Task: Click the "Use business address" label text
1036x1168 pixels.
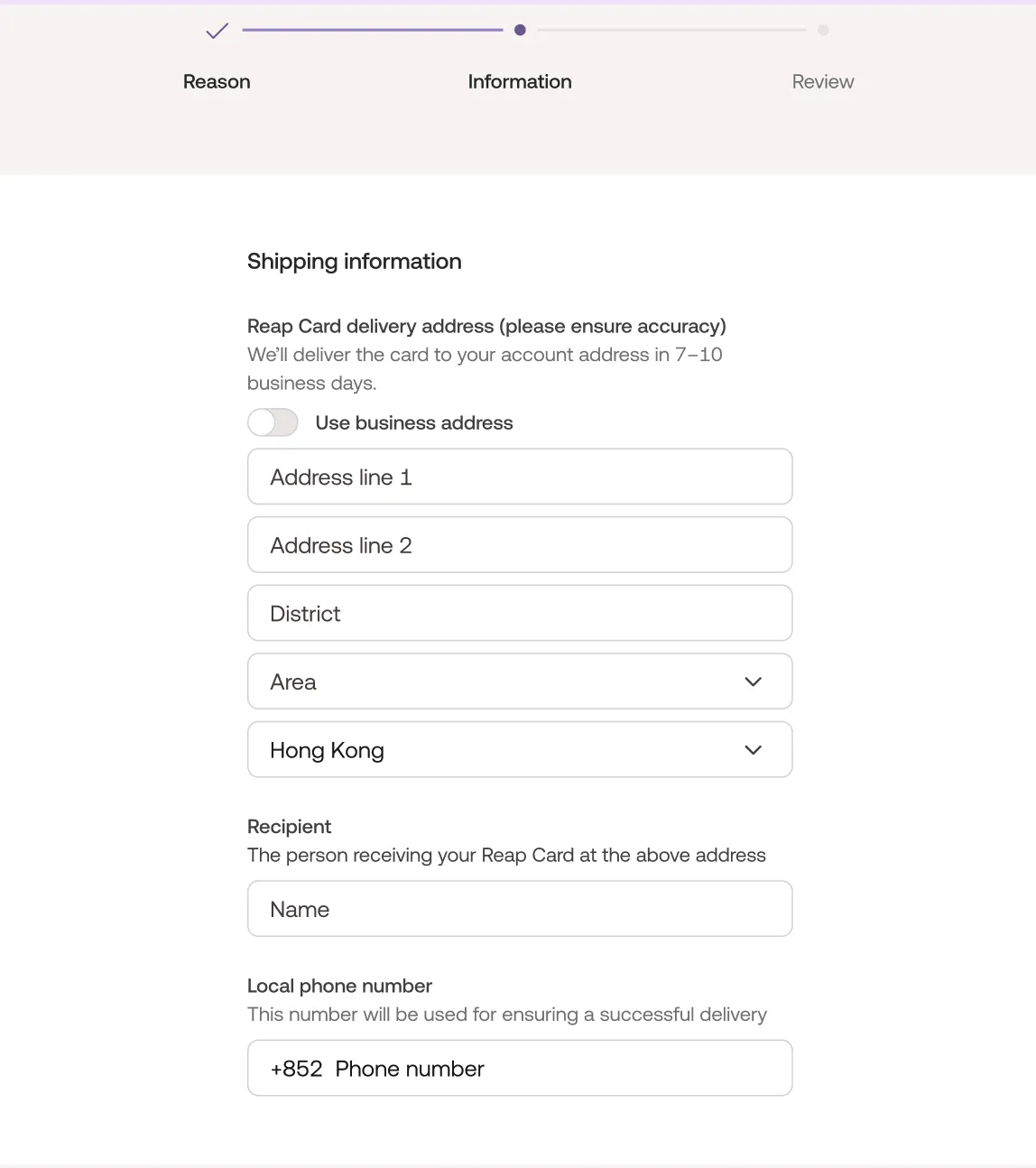Action: click(x=414, y=422)
